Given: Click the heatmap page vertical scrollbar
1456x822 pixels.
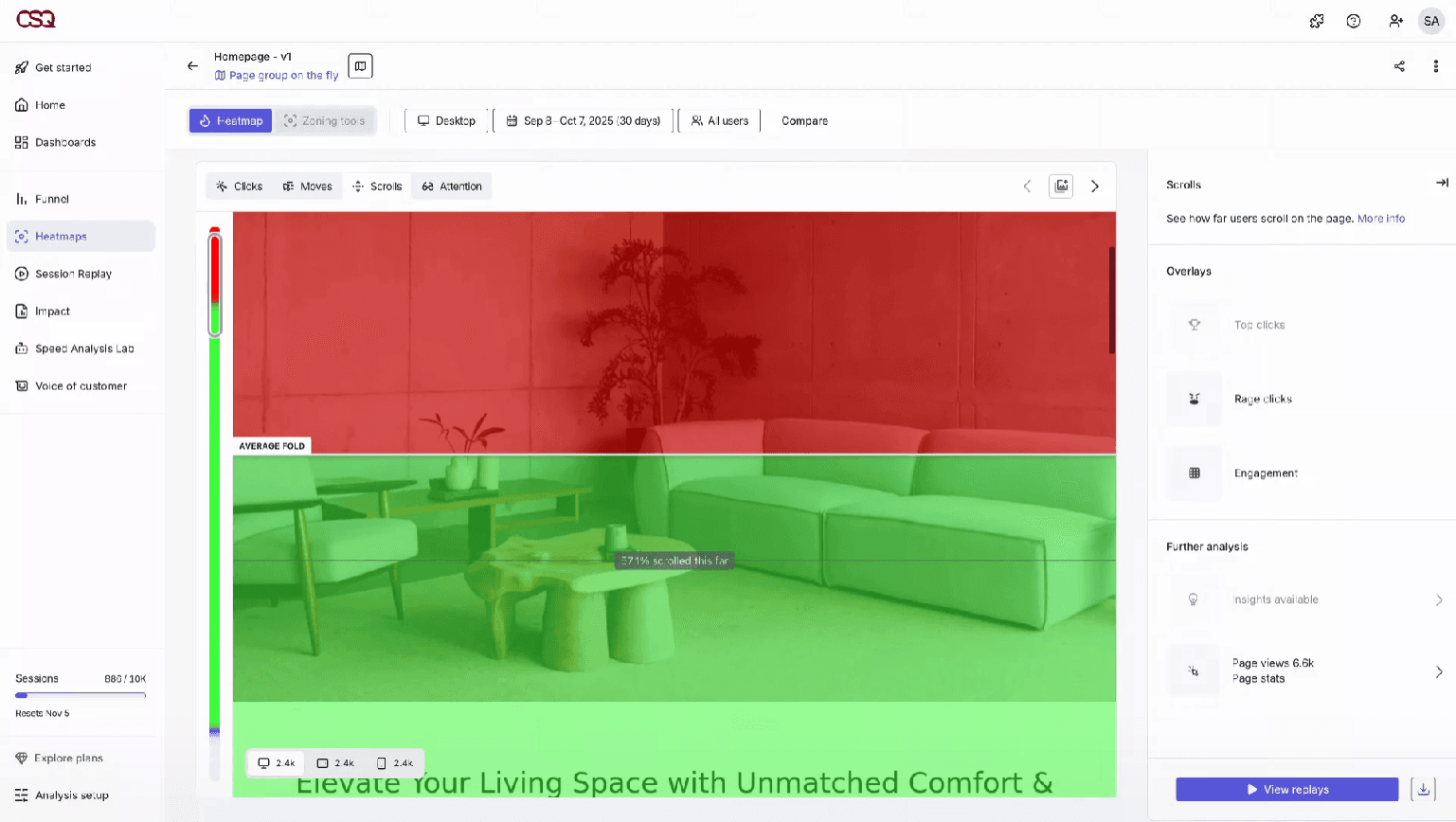Looking at the screenshot, I should 1112,300.
